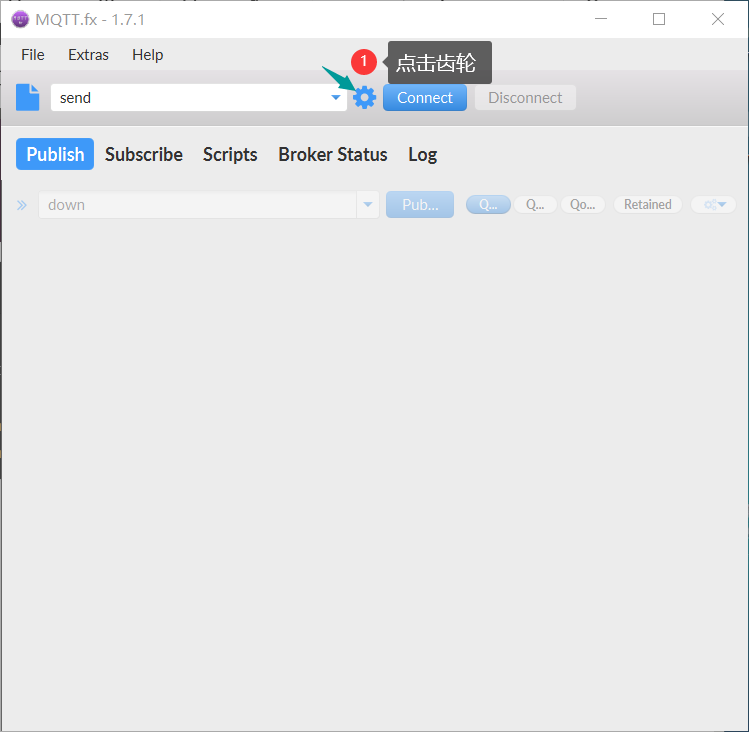Viewport: 749px width, 732px height.
Task: Switch to the Subscribe tab
Action: point(144,154)
